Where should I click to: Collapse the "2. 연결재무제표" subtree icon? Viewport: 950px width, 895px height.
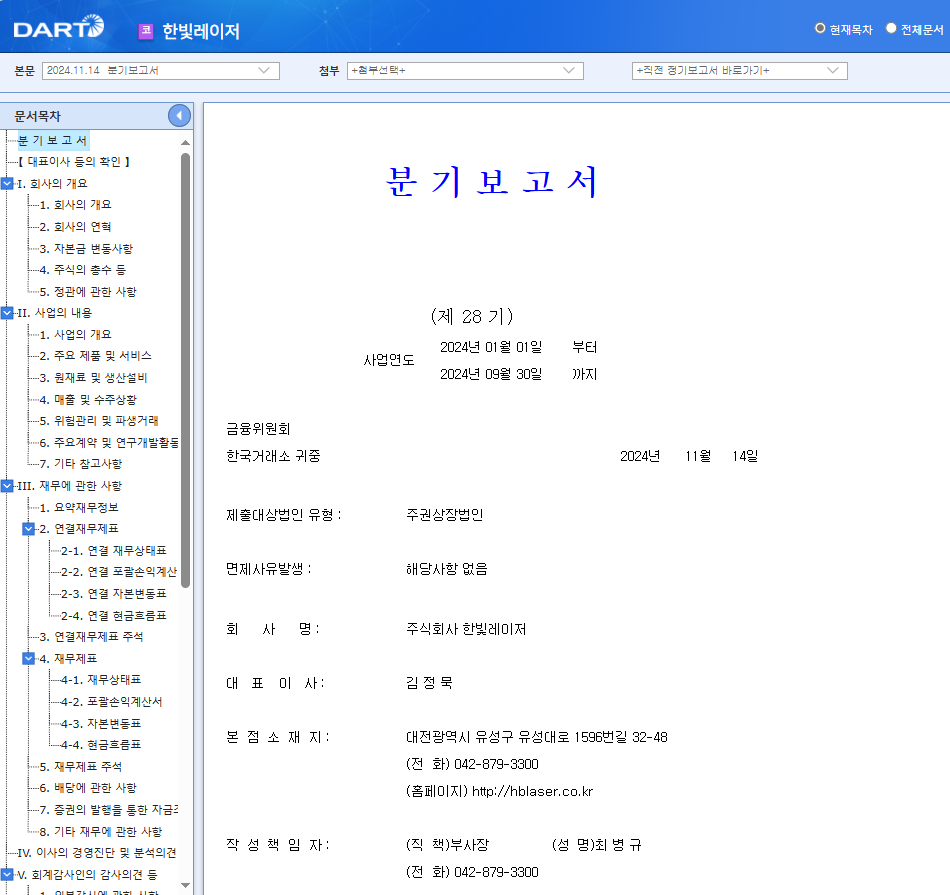tap(28, 528)
